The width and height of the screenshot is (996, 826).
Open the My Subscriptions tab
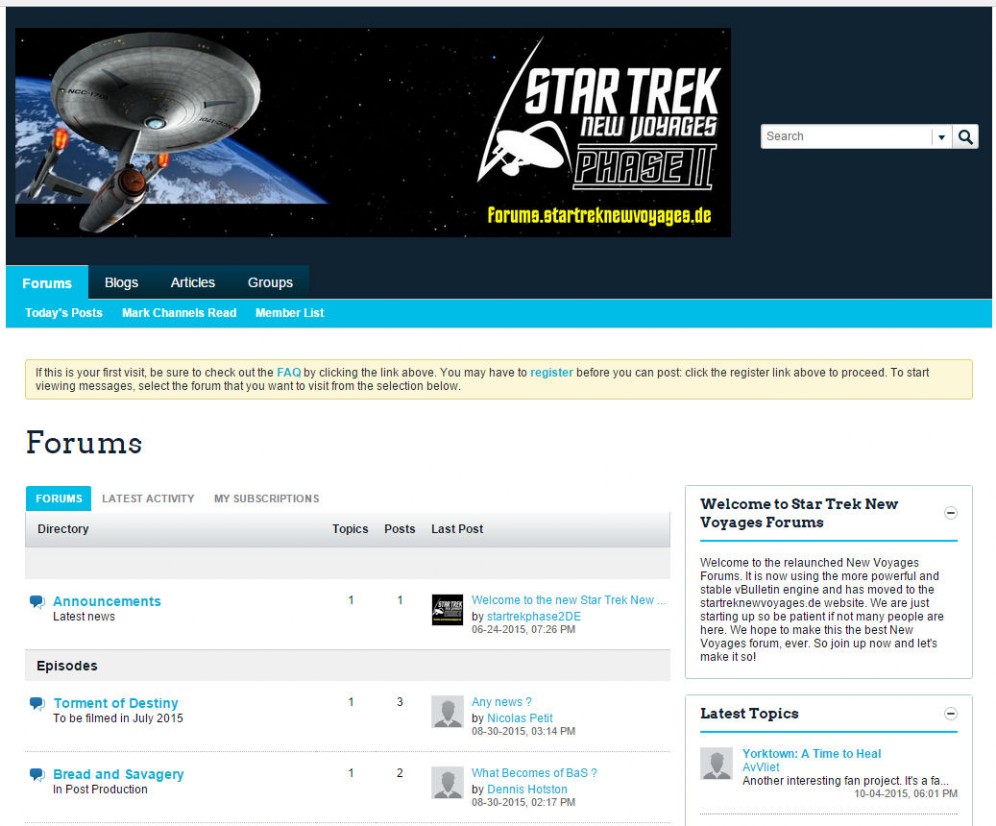pyautogui.click(x=266, y=499)
